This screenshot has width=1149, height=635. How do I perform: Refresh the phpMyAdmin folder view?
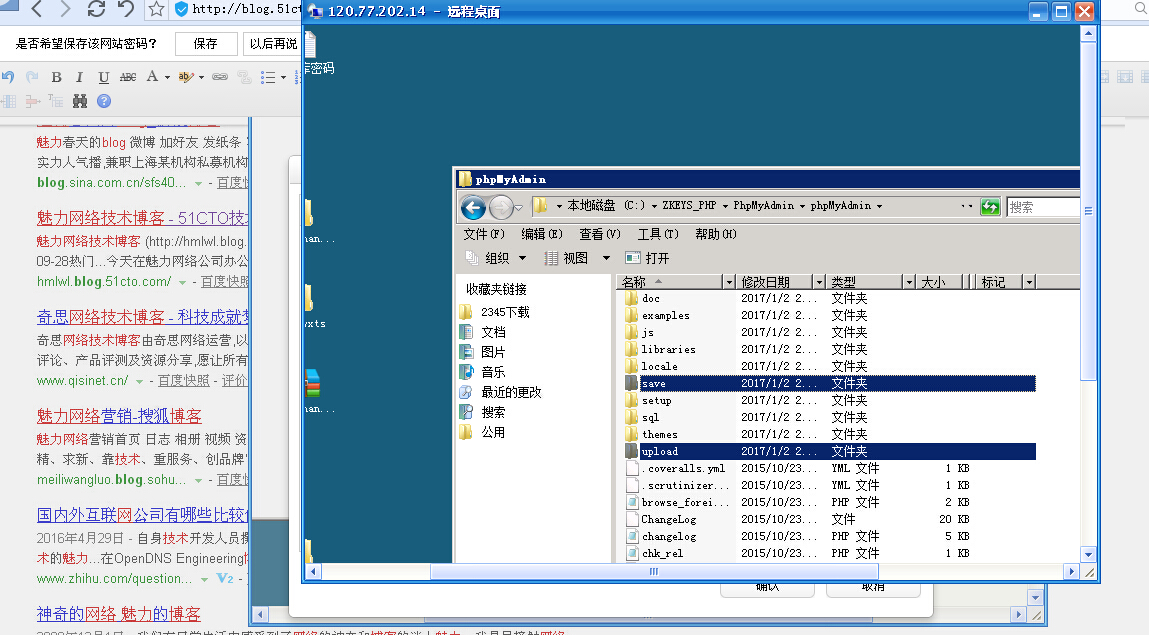click(x=990, y=207)
